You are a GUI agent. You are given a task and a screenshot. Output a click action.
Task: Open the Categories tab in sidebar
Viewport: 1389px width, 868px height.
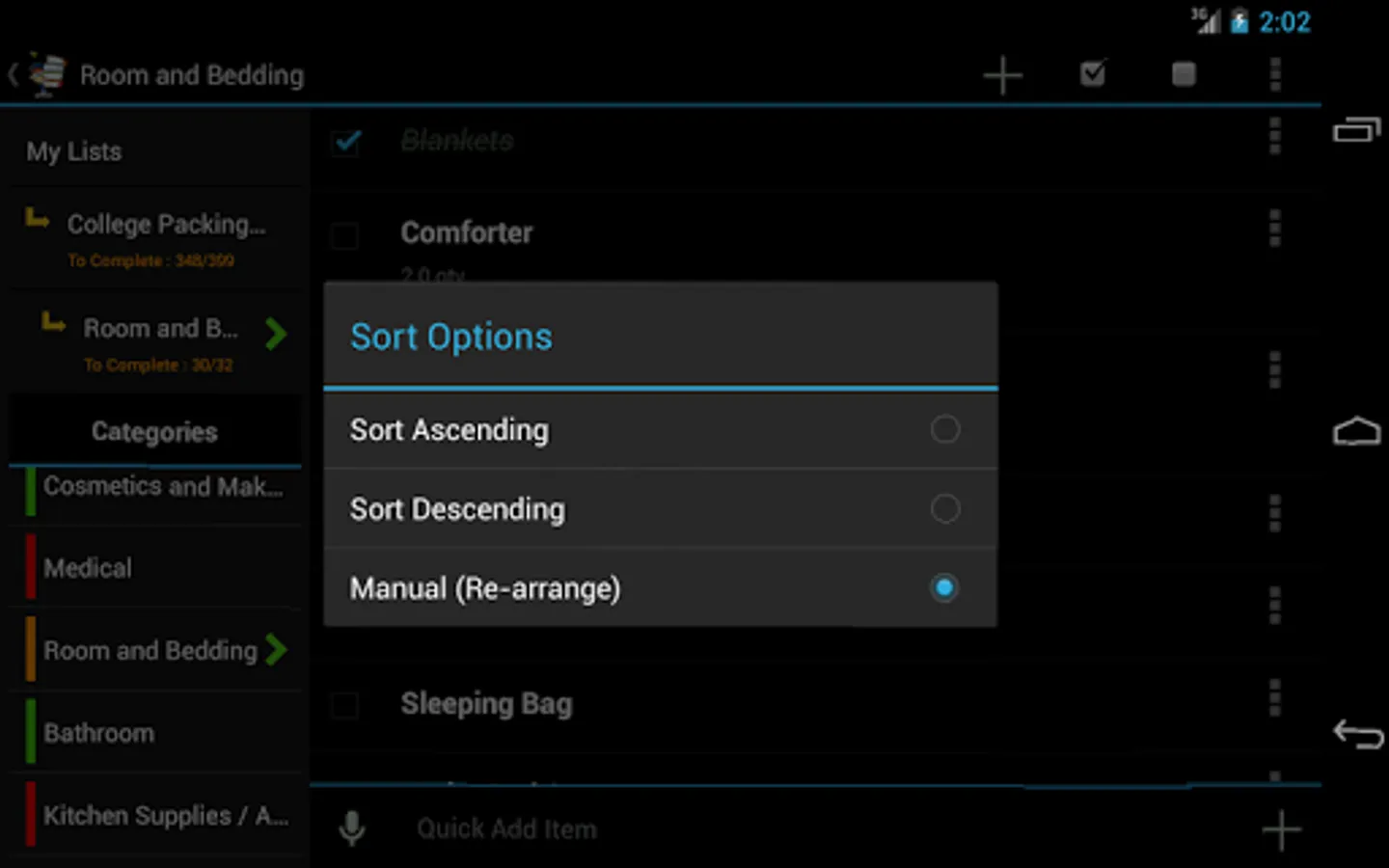[x=154, y=432]
